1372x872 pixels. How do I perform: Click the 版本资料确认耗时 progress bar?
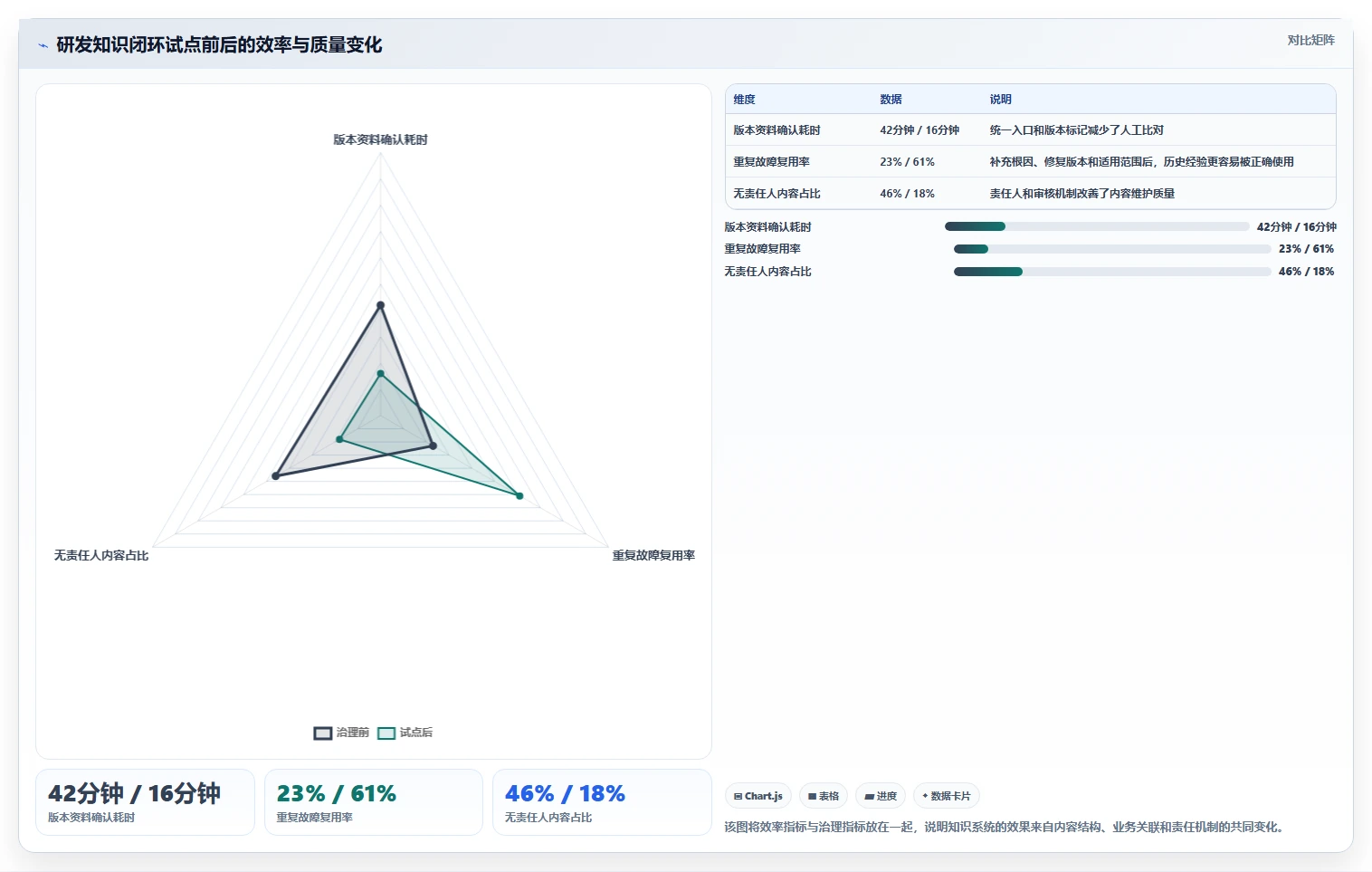coord(1097,226)
